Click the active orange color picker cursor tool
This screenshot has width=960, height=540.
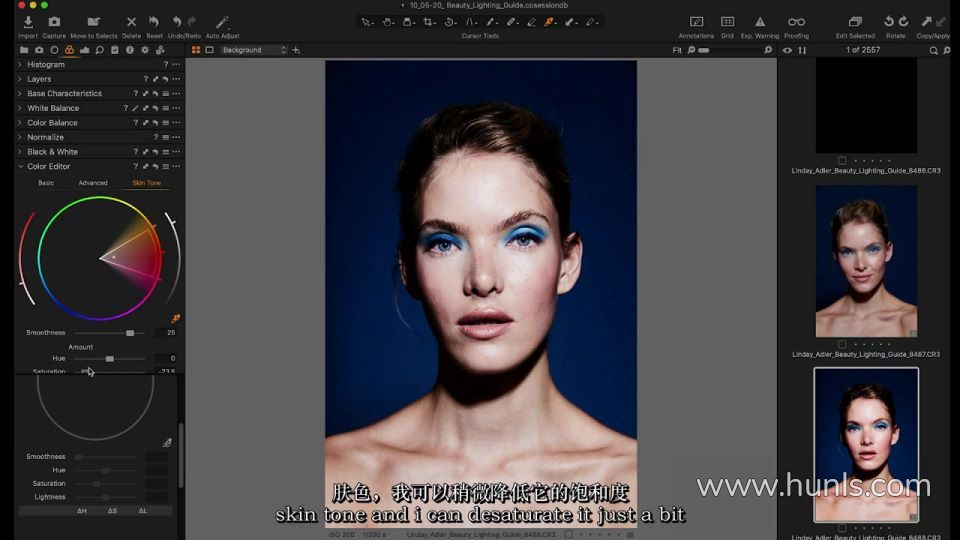coord(550,22)
